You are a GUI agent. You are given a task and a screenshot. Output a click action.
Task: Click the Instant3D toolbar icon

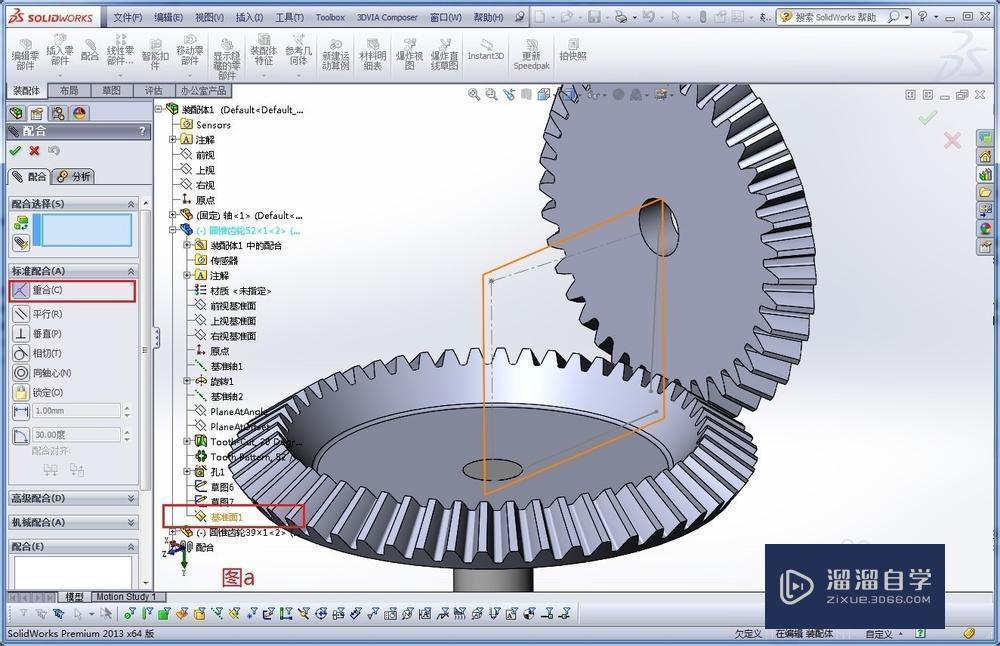pos(485,50)
